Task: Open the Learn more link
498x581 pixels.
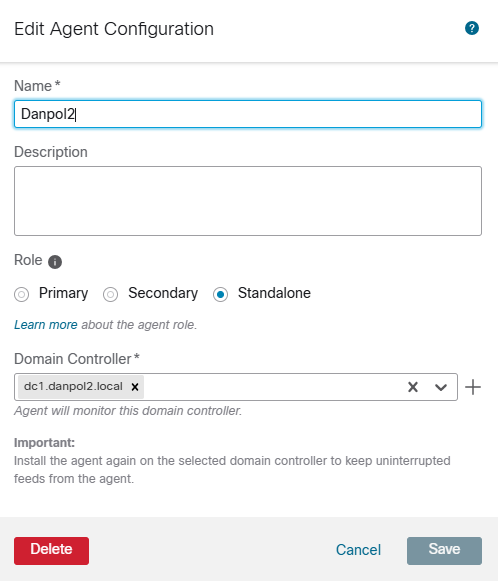Action: click(46, 325)
